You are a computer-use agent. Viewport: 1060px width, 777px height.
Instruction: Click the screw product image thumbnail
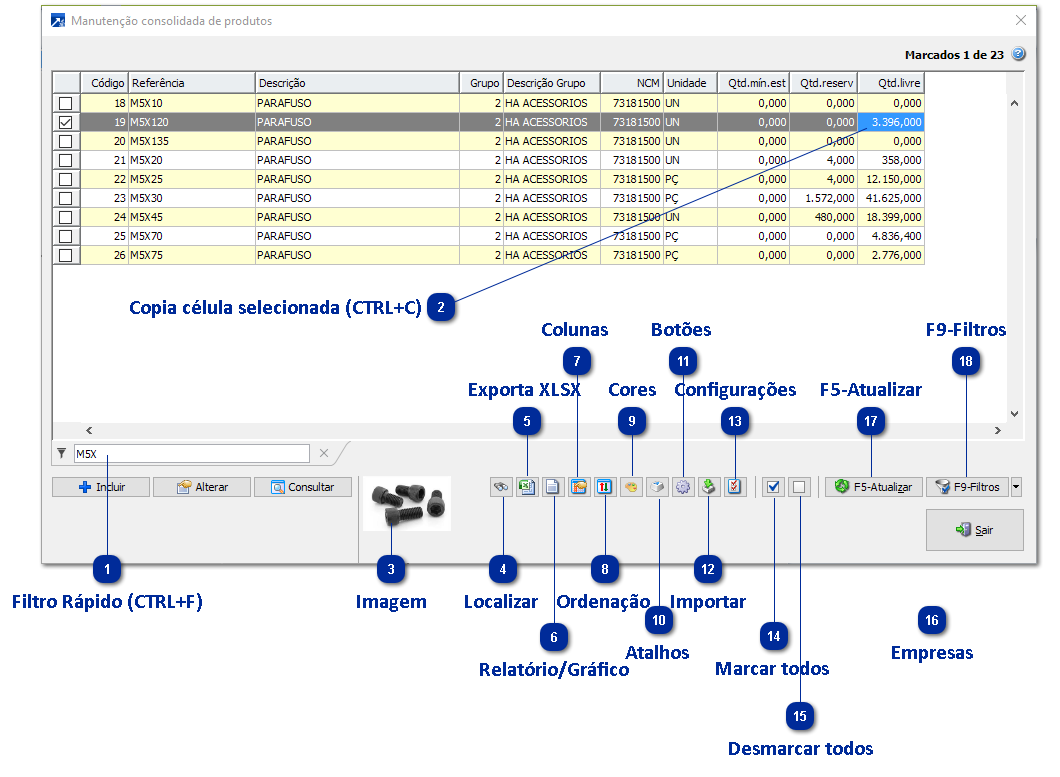coord(406,504)
